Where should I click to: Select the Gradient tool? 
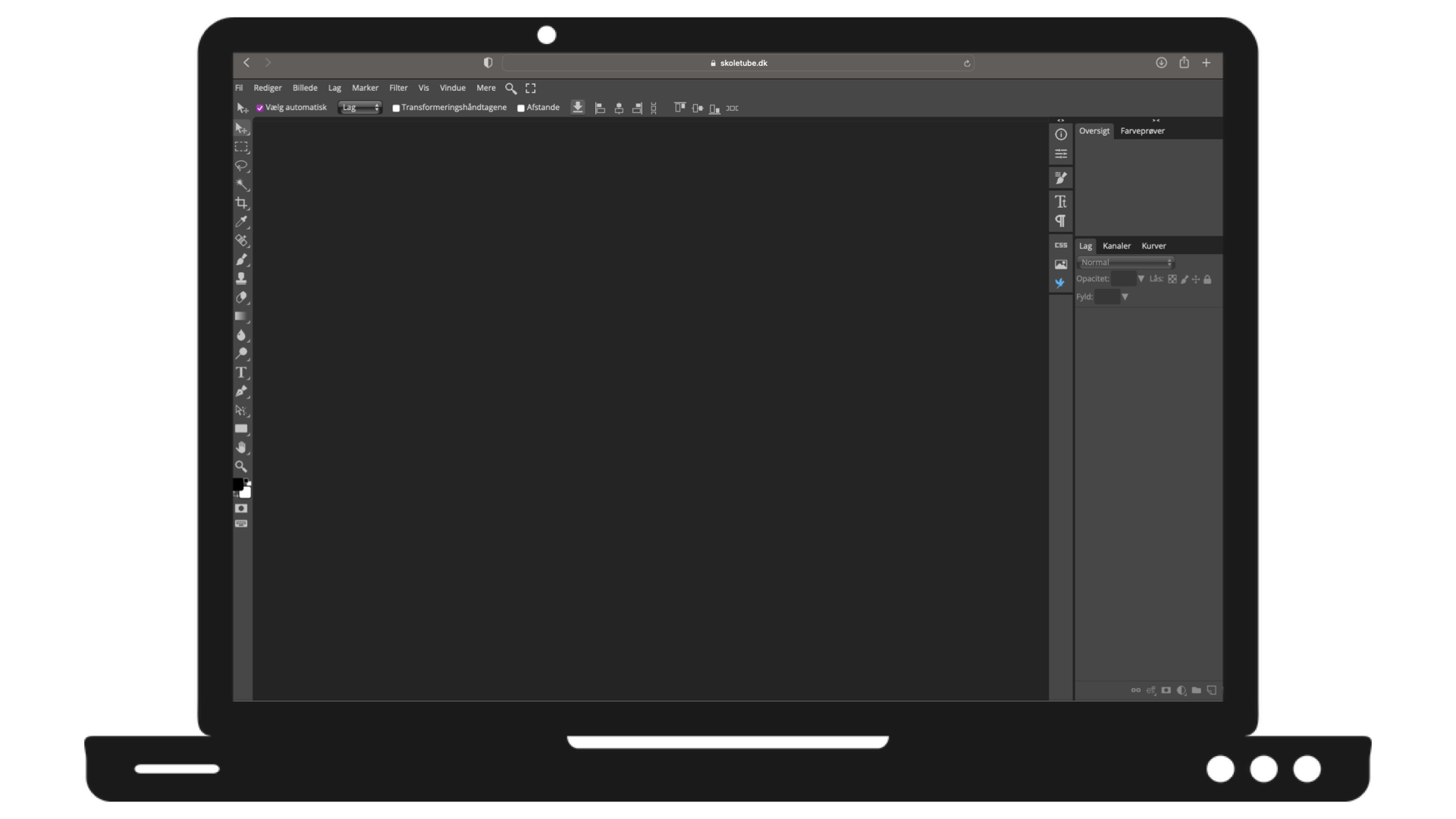pyautogui.click(x=241, y=316)
